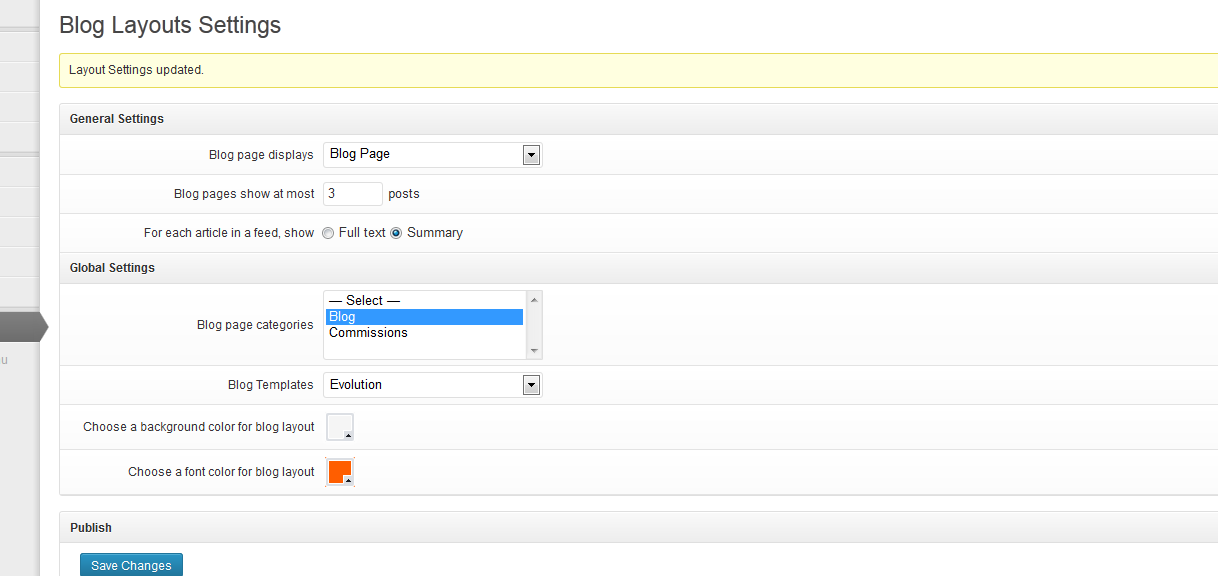Image resolution: width=1218 pixels, height=576 pixels.
Task: Click the active sidebar menu arrow item
Action: tap(24, 326)
